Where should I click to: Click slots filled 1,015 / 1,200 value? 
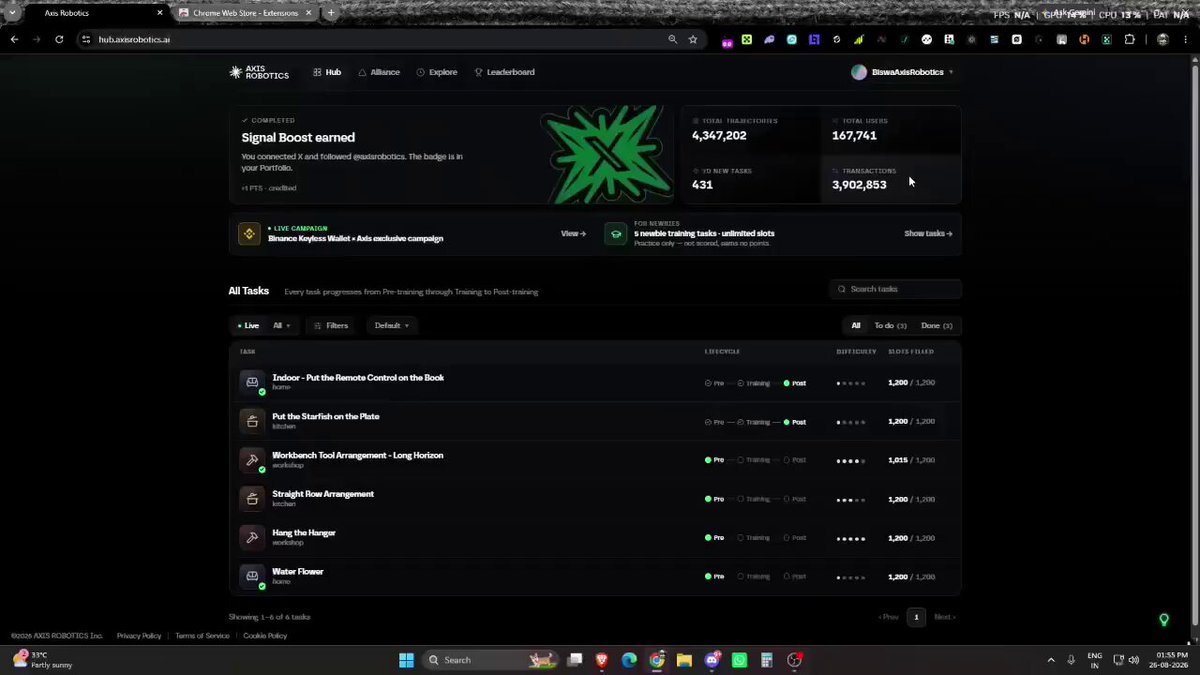[911, 460]
